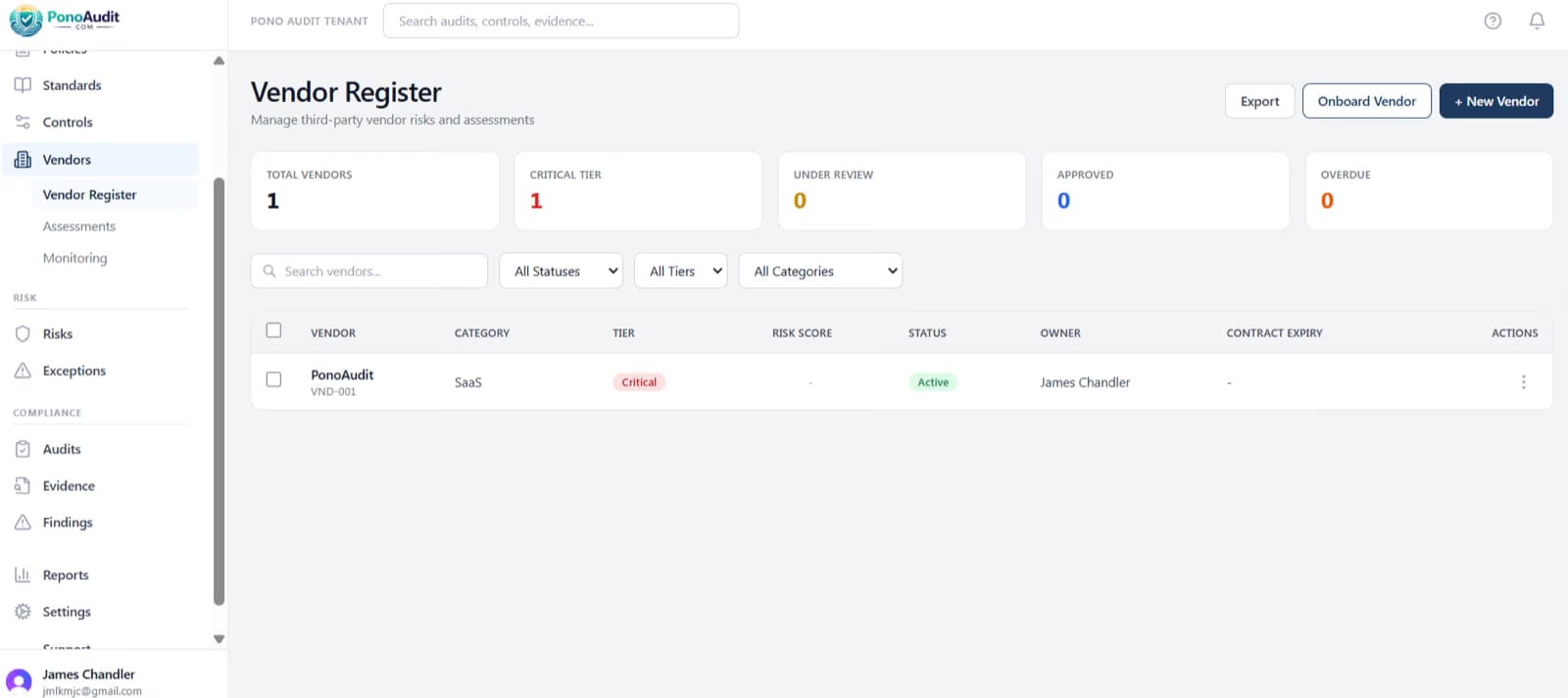Click the Evidence file icon
This screenshot has width=1568, height=698.
click(23, 486)
